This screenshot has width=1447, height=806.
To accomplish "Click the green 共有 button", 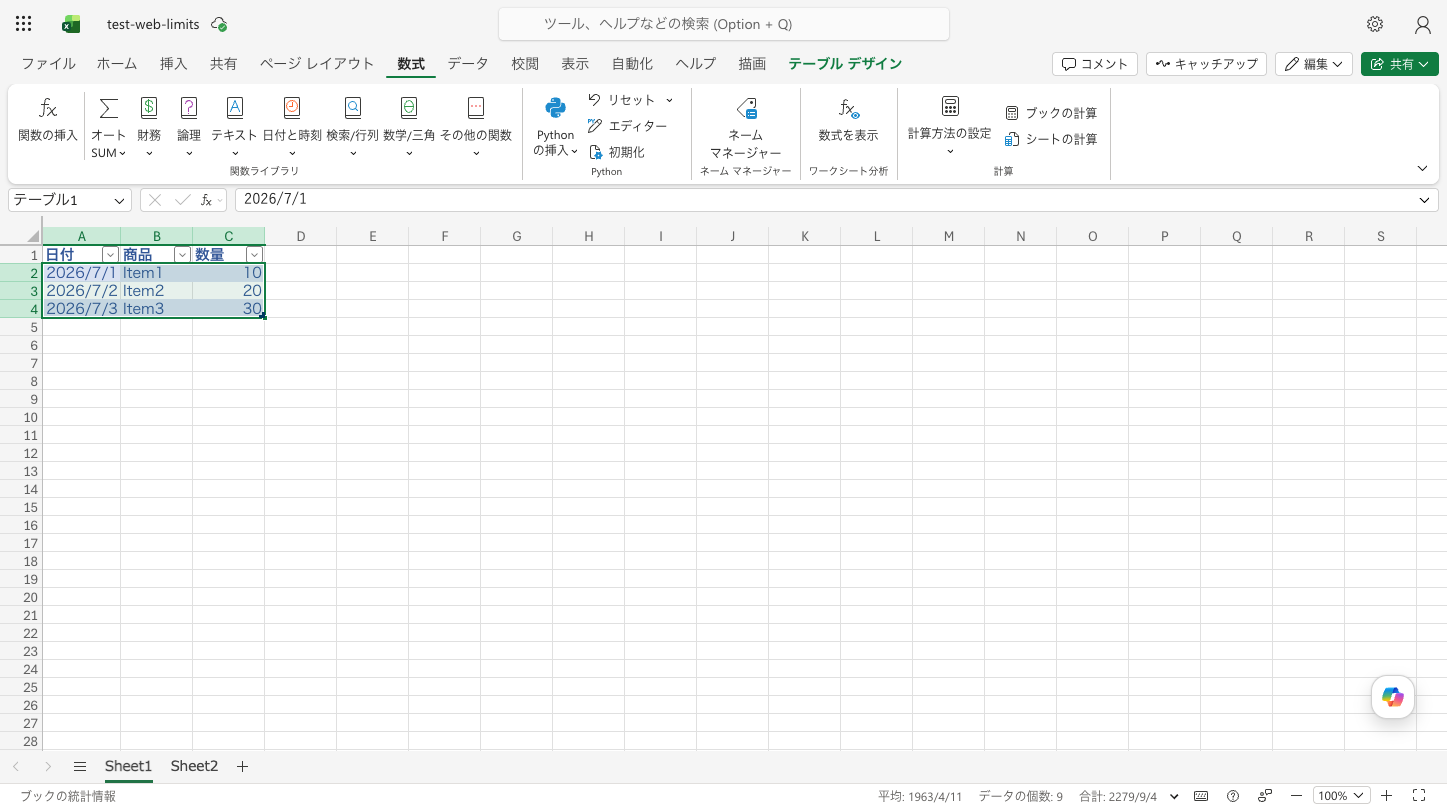I will click(x=1400, y=64).
